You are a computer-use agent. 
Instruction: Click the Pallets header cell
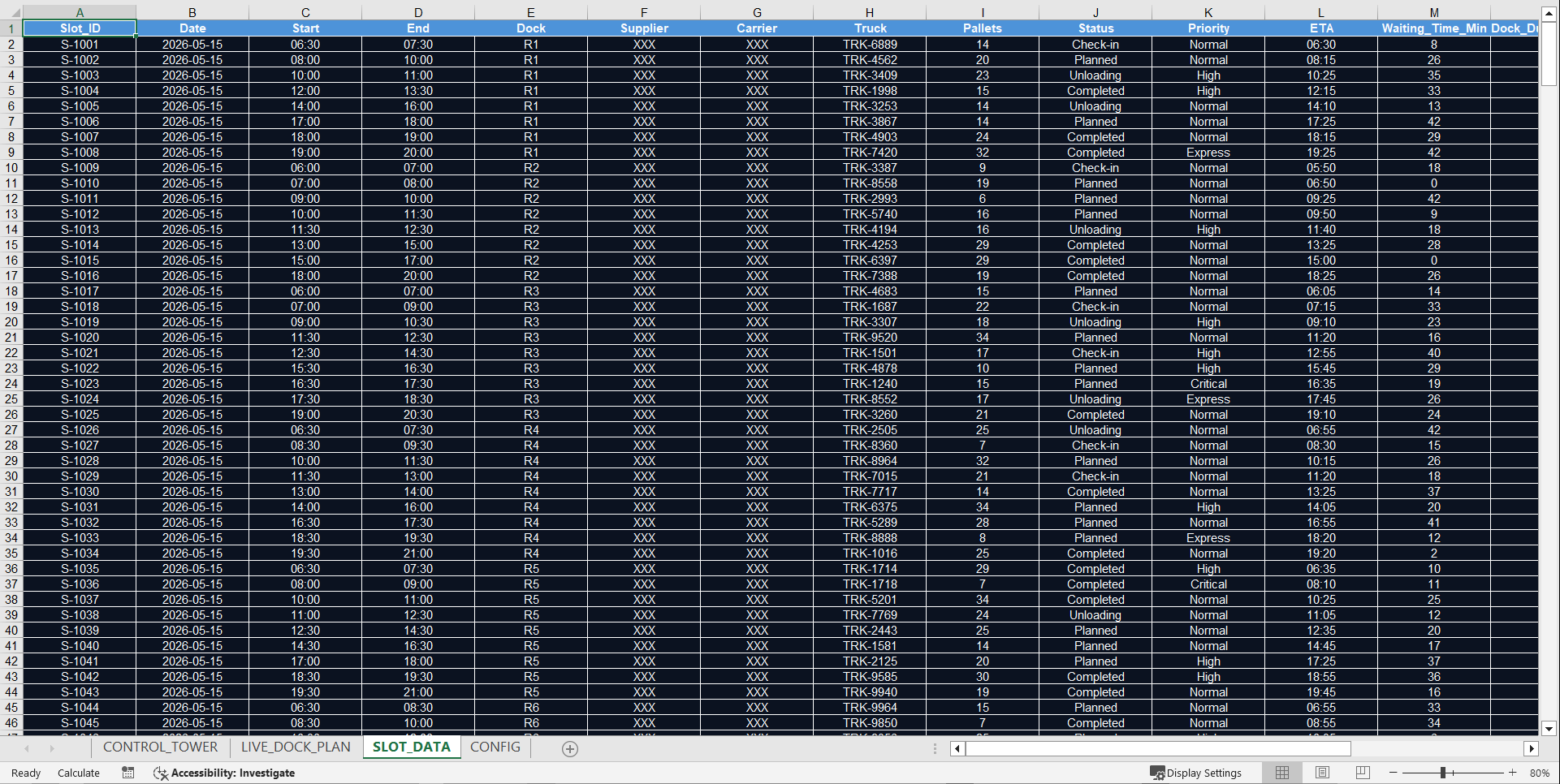(983, 28)
